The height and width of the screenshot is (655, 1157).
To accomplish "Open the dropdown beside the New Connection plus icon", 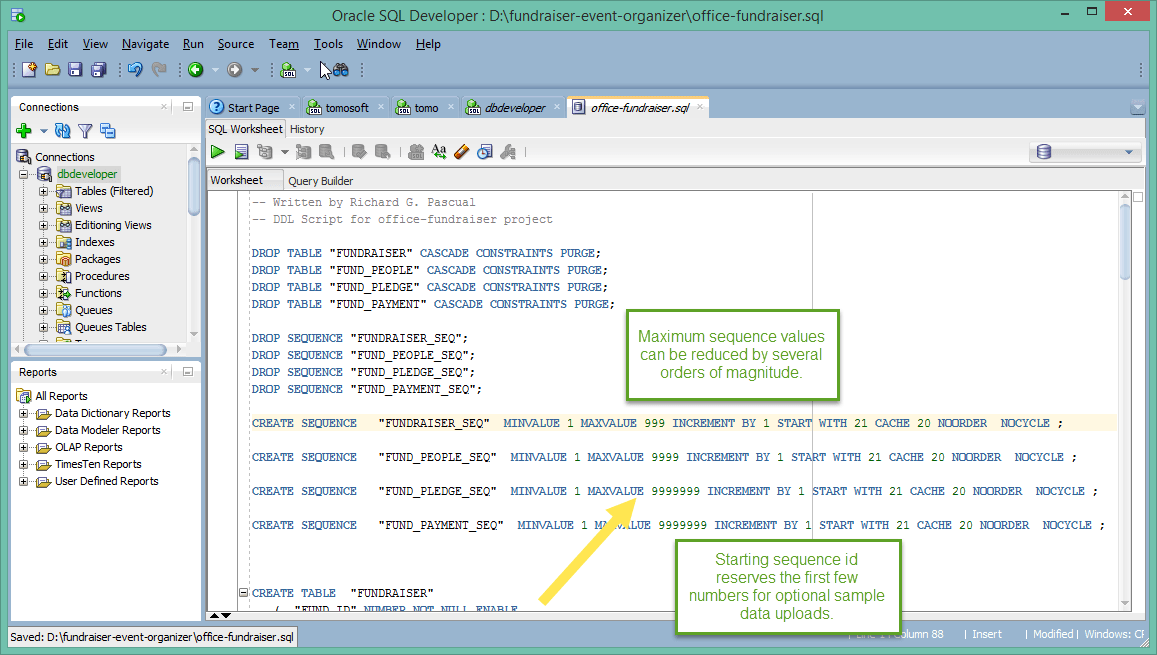I will coord(44,131).
